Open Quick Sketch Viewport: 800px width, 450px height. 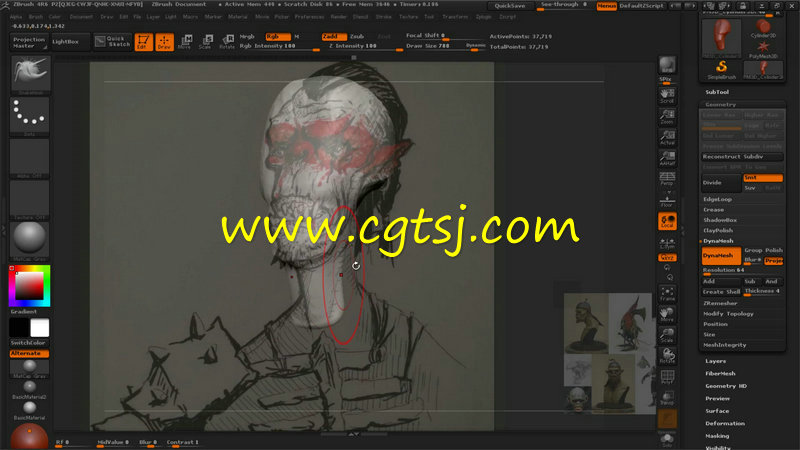coord(113,41)
